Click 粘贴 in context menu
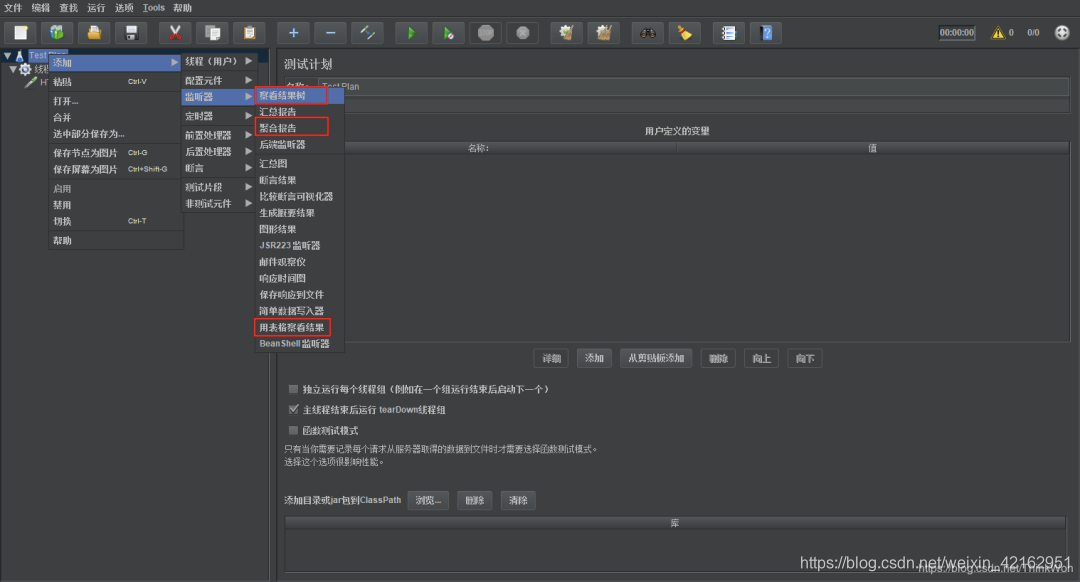Image resolution: width=1080 pixels, height=582 pixels. click(x=115, y=82)
